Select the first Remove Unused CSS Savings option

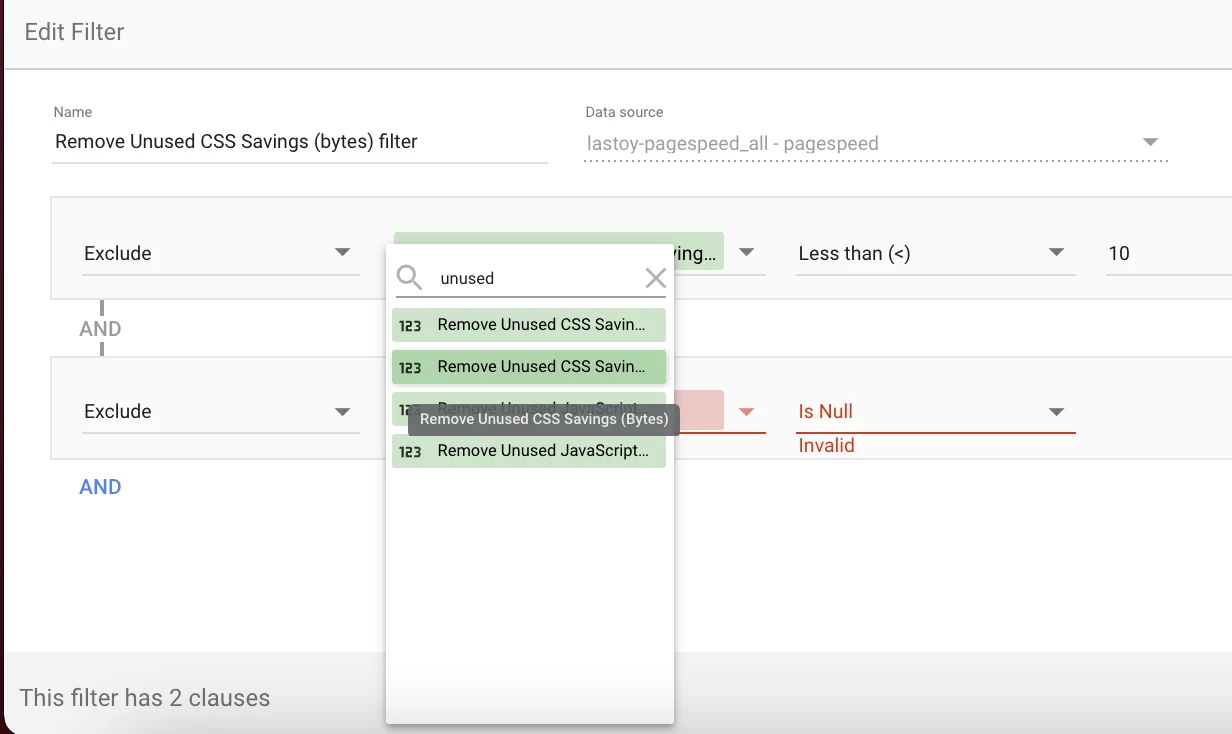point(529,325)
